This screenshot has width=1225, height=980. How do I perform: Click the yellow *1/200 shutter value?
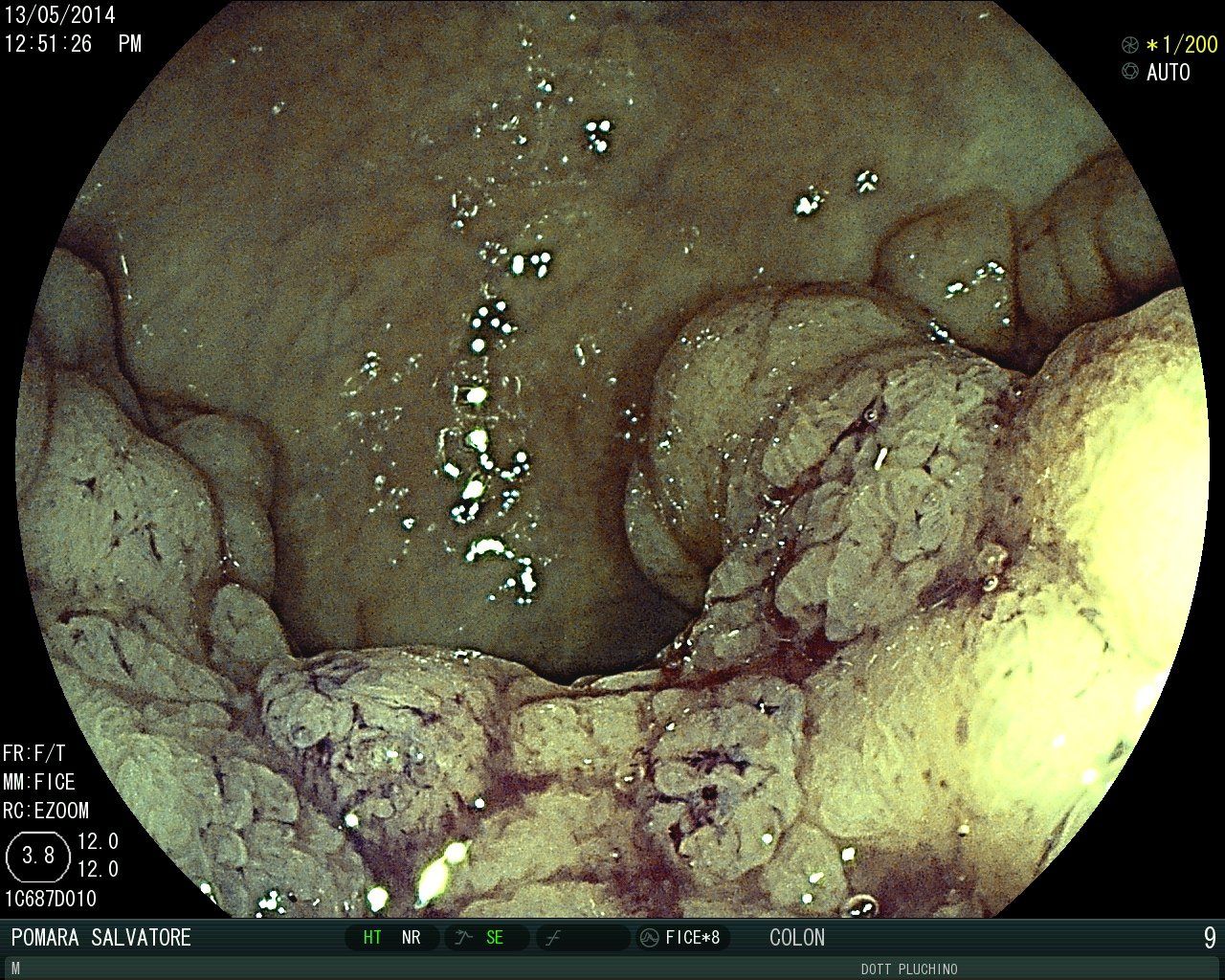pyautogui.click(x=1182, y=44)
